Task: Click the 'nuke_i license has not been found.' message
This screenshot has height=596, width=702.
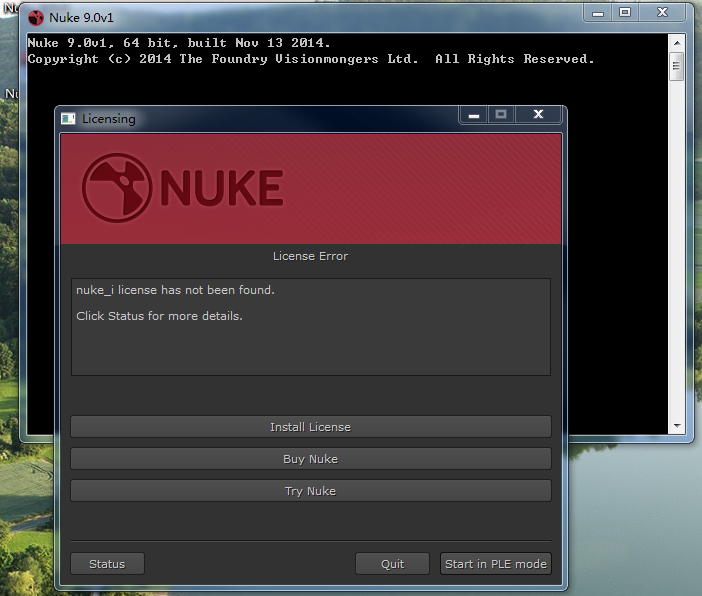Action: (175, 290)
